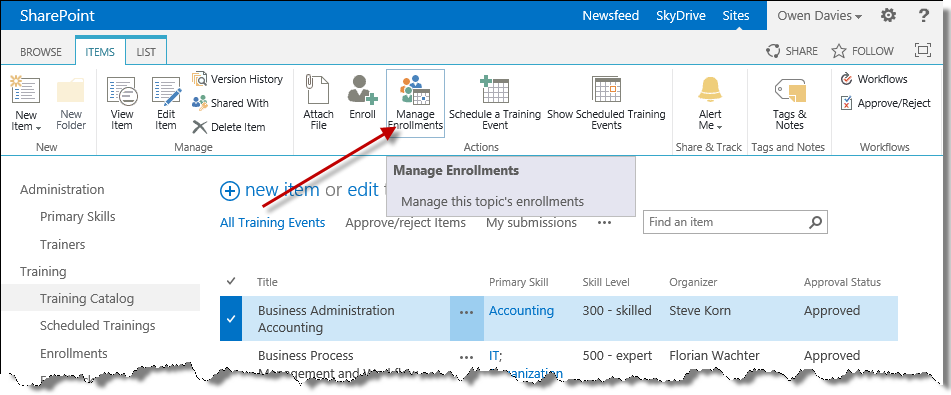
Task: Click the Enroll ribbon icon
Action: (363, 90)
